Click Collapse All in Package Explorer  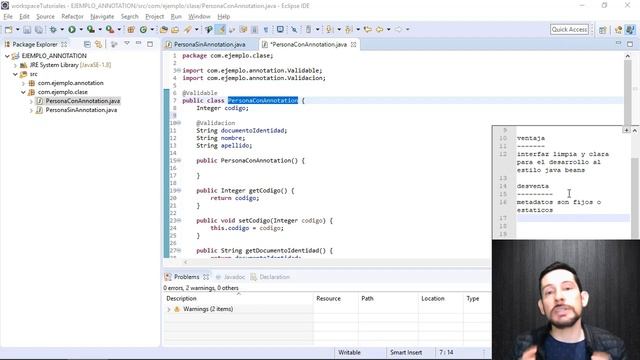pyautogui.click(x=87, y=44)
